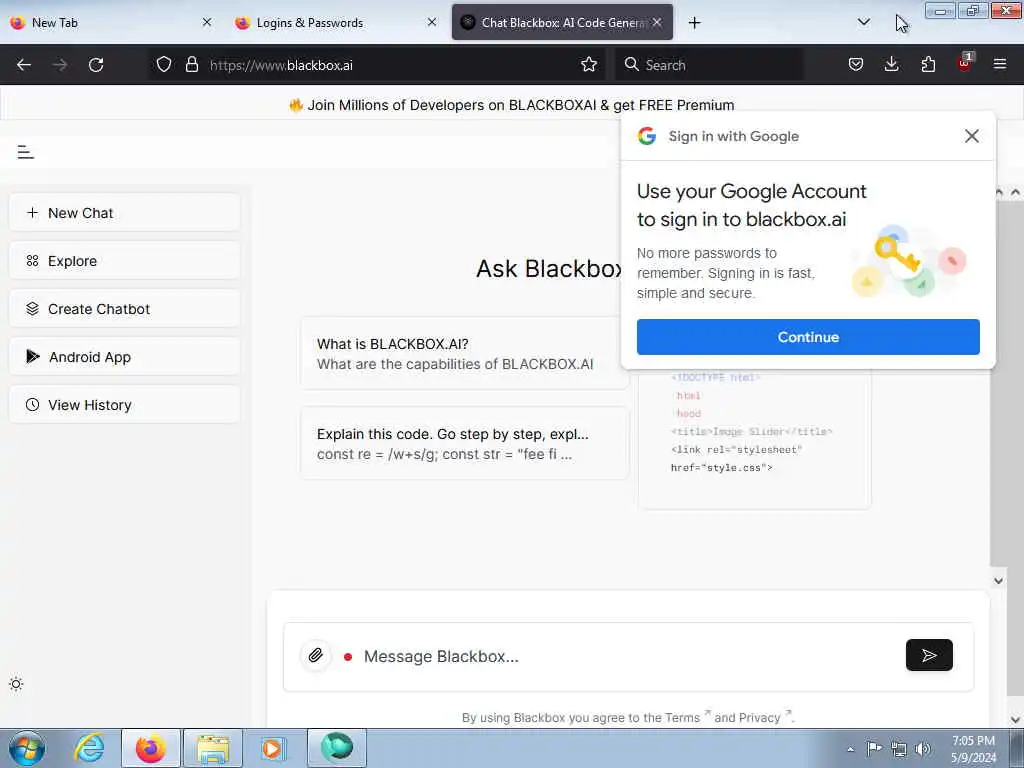Collapse the Blackbox sidebar toggle icon
The image size is (1024, 768).
(25, 152)
